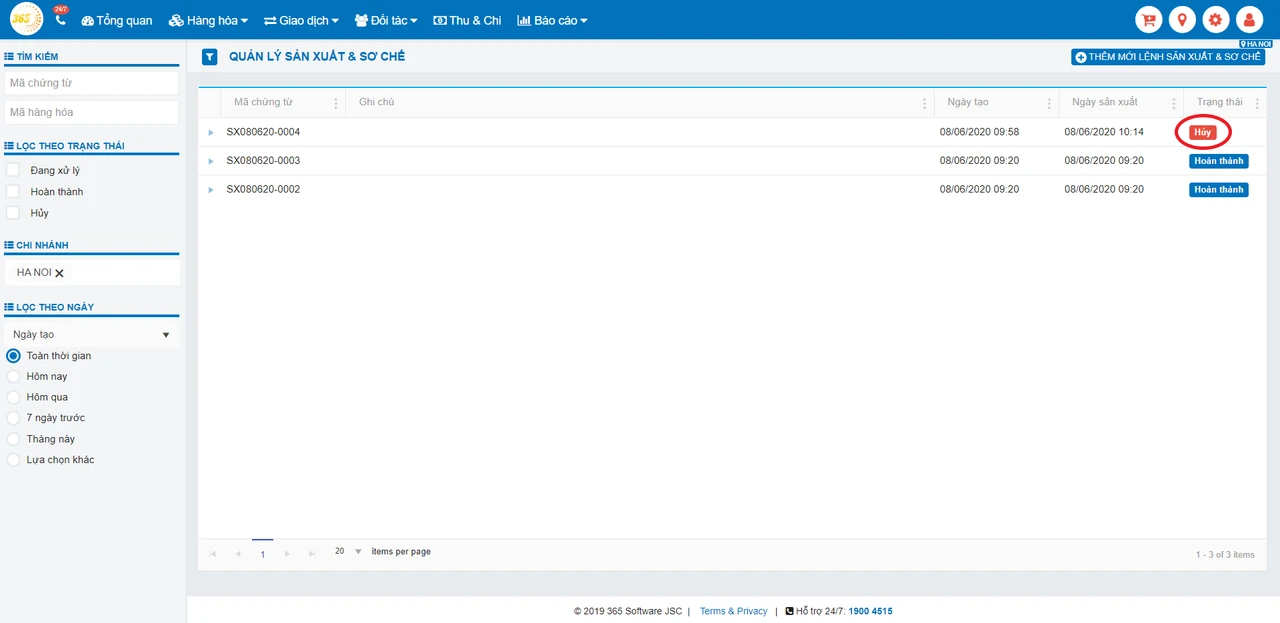
Task: Click created date 08/06/2020 09:58
Action: pos(979,132)
